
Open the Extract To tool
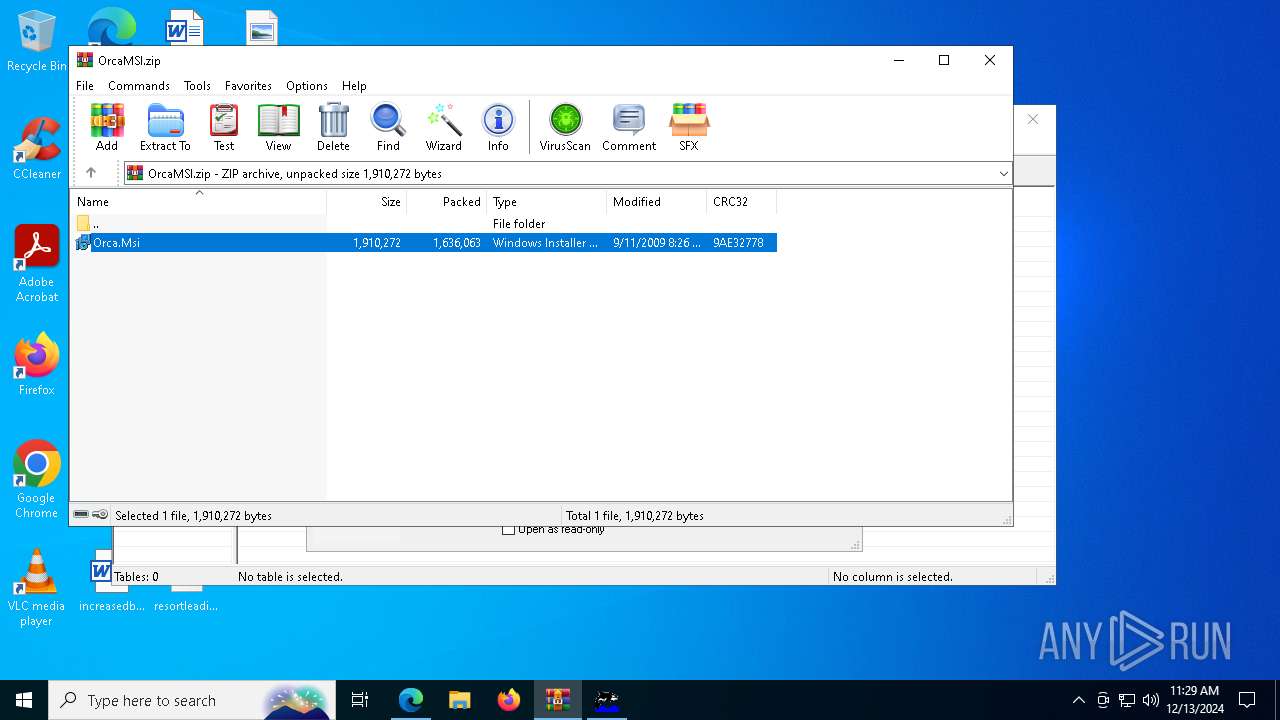(x=165, y=127)
